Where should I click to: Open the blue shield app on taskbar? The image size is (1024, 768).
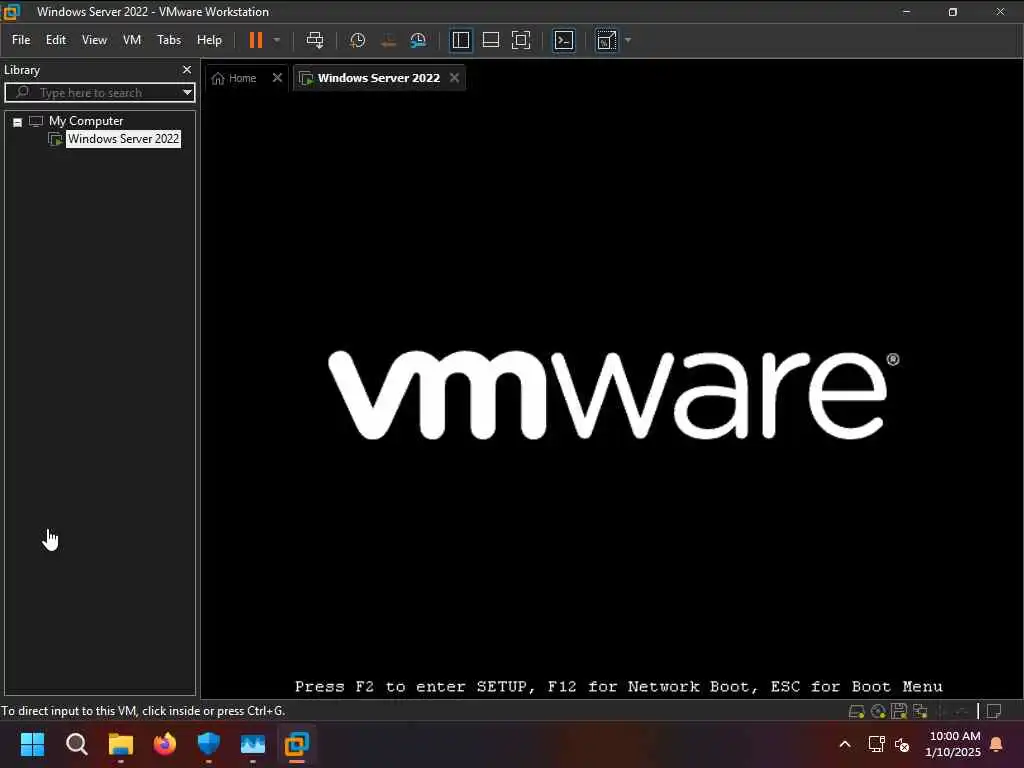[208, 744]
